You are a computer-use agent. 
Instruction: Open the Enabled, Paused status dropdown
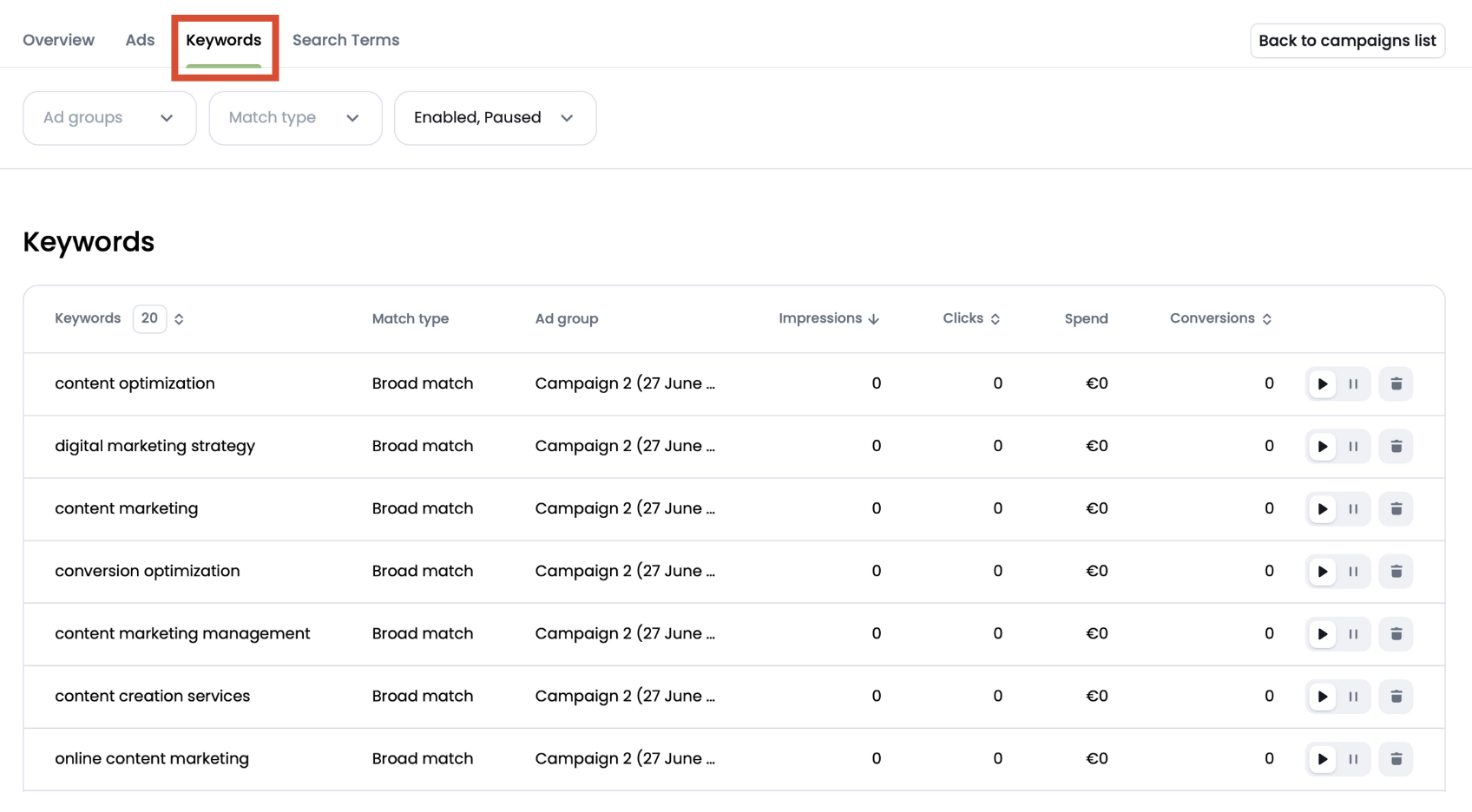point(495,118)
